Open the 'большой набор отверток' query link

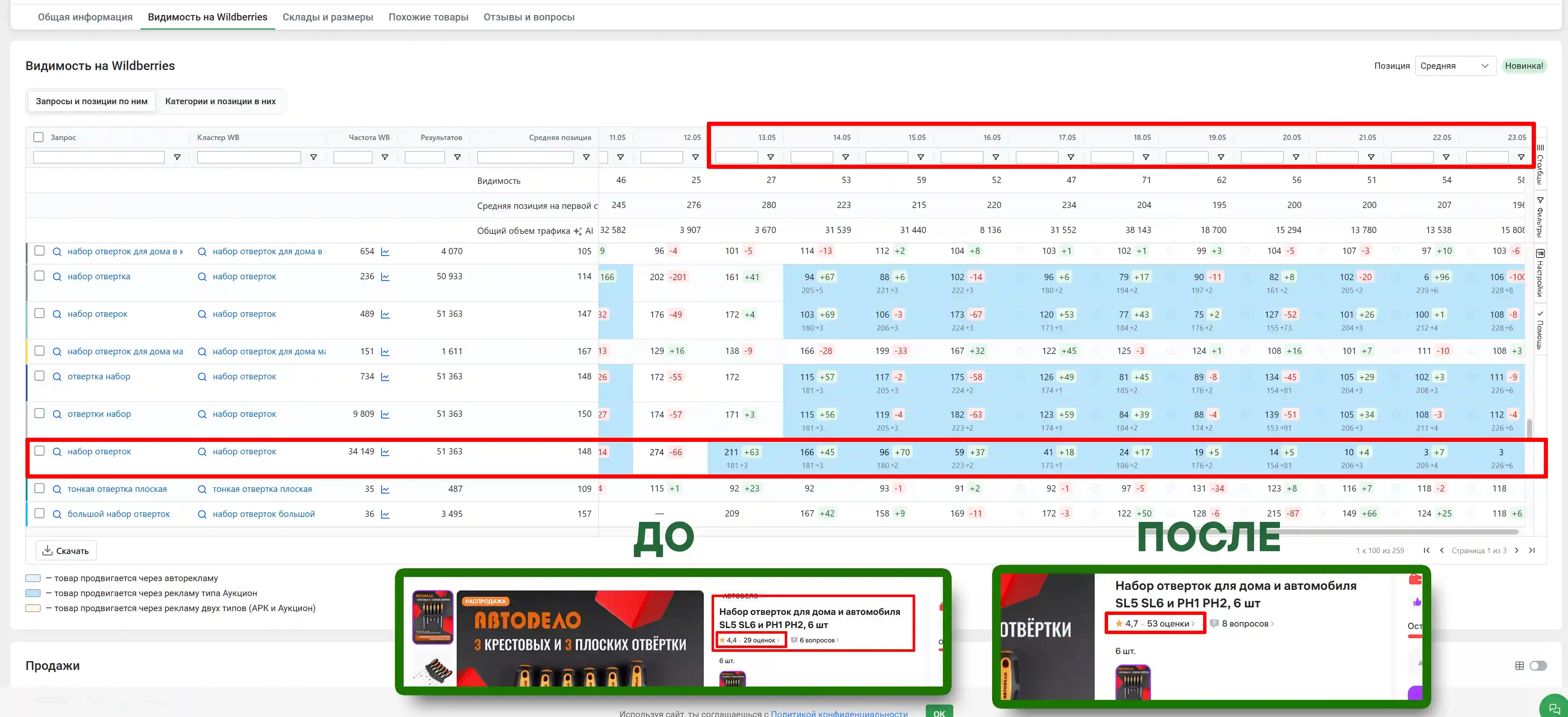(119, 514)
